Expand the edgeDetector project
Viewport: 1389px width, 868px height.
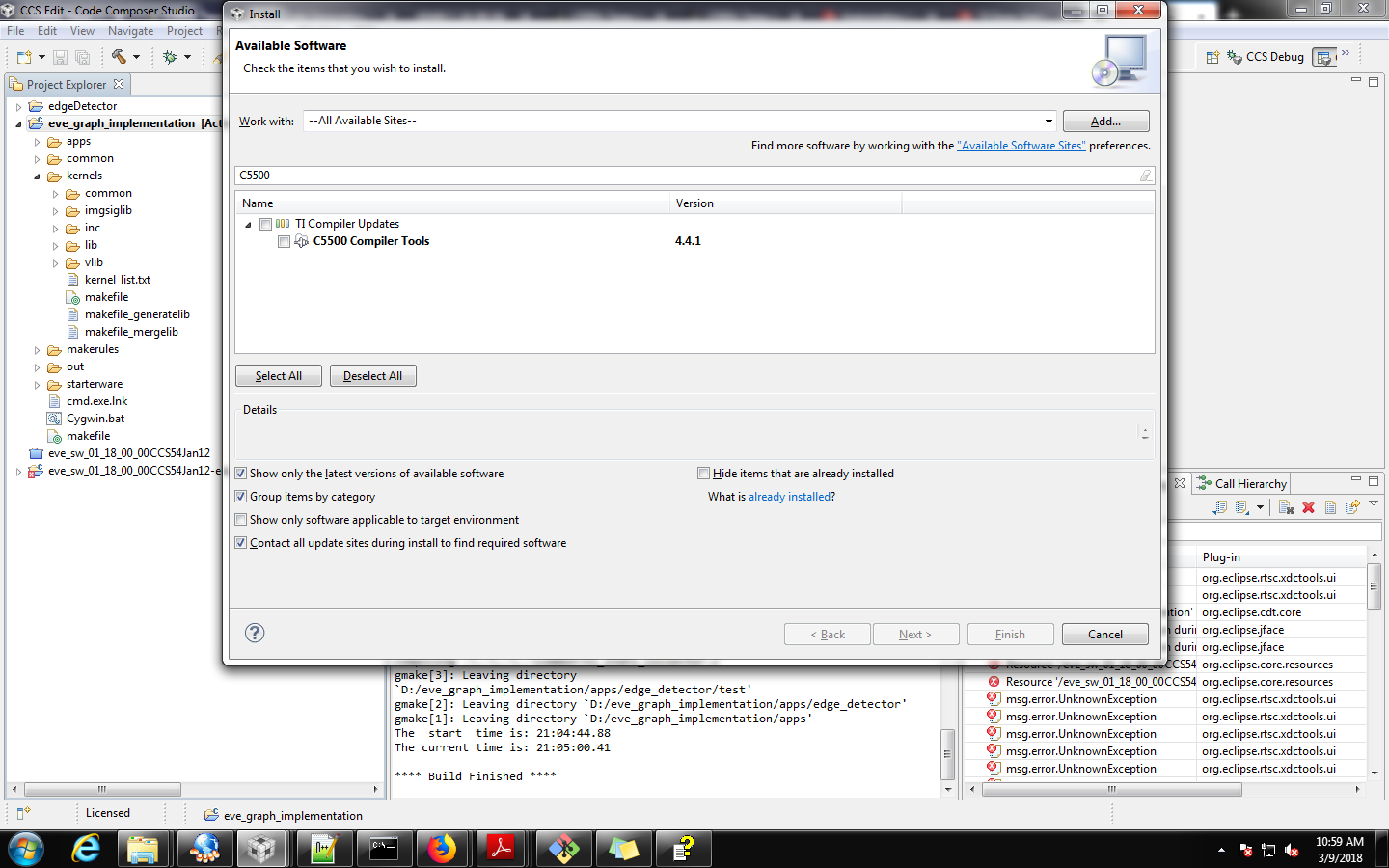click(18, 107)
